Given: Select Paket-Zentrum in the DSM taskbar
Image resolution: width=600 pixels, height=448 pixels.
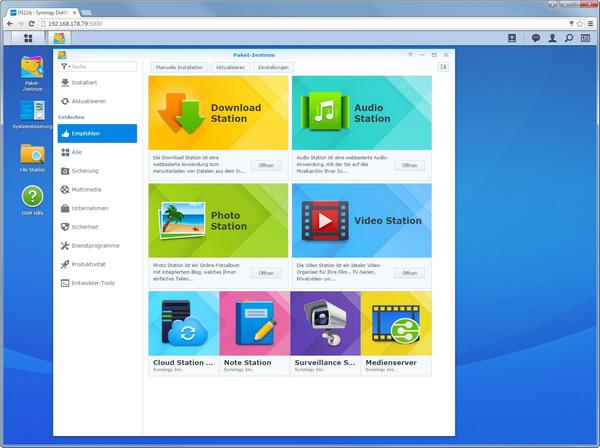Looking at the screenshot, I should tap(59, 38).
